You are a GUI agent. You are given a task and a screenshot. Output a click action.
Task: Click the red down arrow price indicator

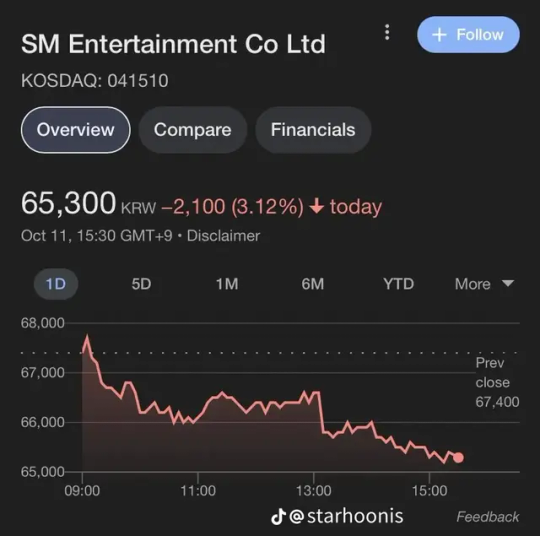coord(316,206)
